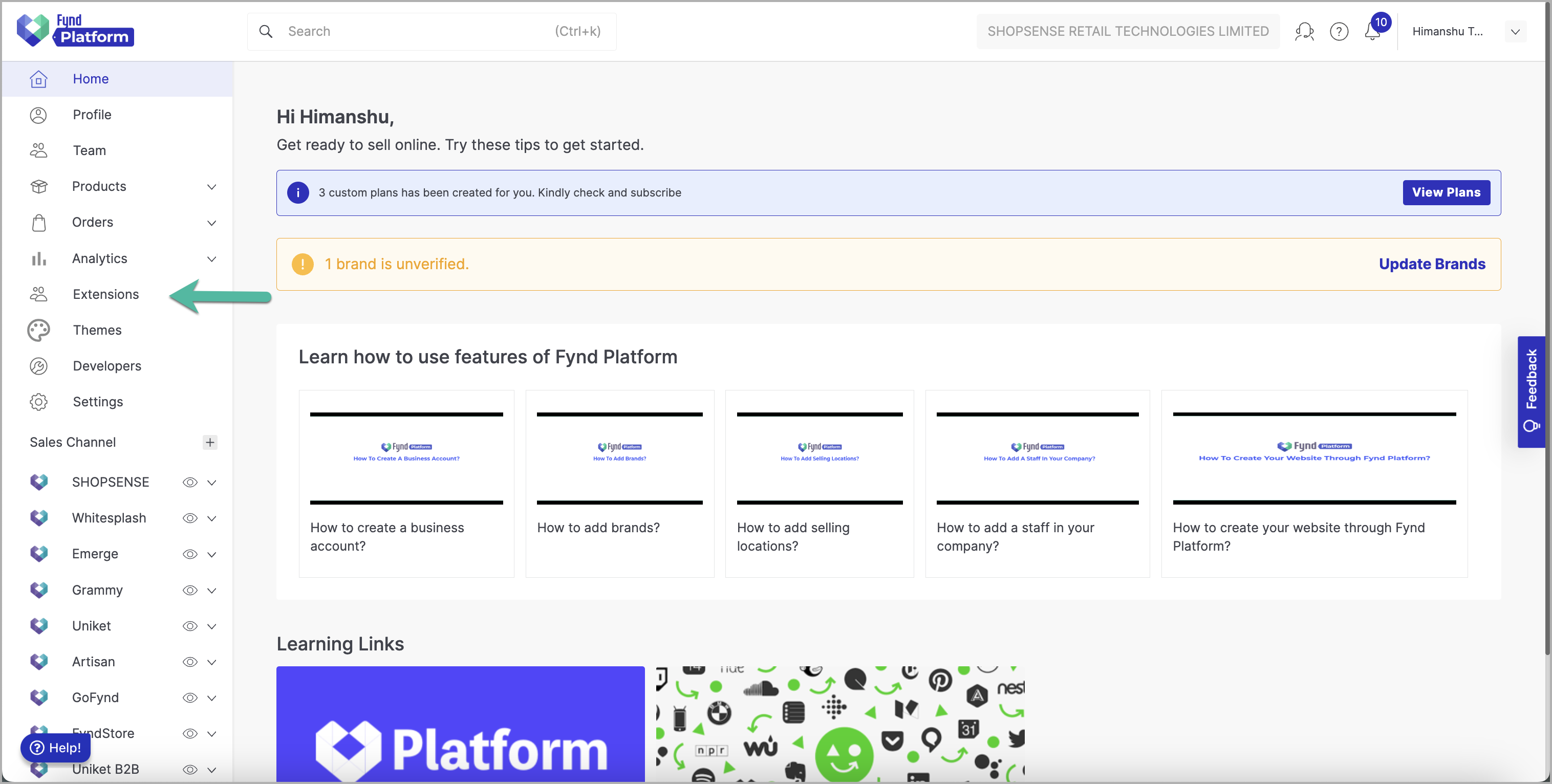Open the Feedback side tab
The width and height of the screenshot is (1552, 784).
click(1531, 392)
